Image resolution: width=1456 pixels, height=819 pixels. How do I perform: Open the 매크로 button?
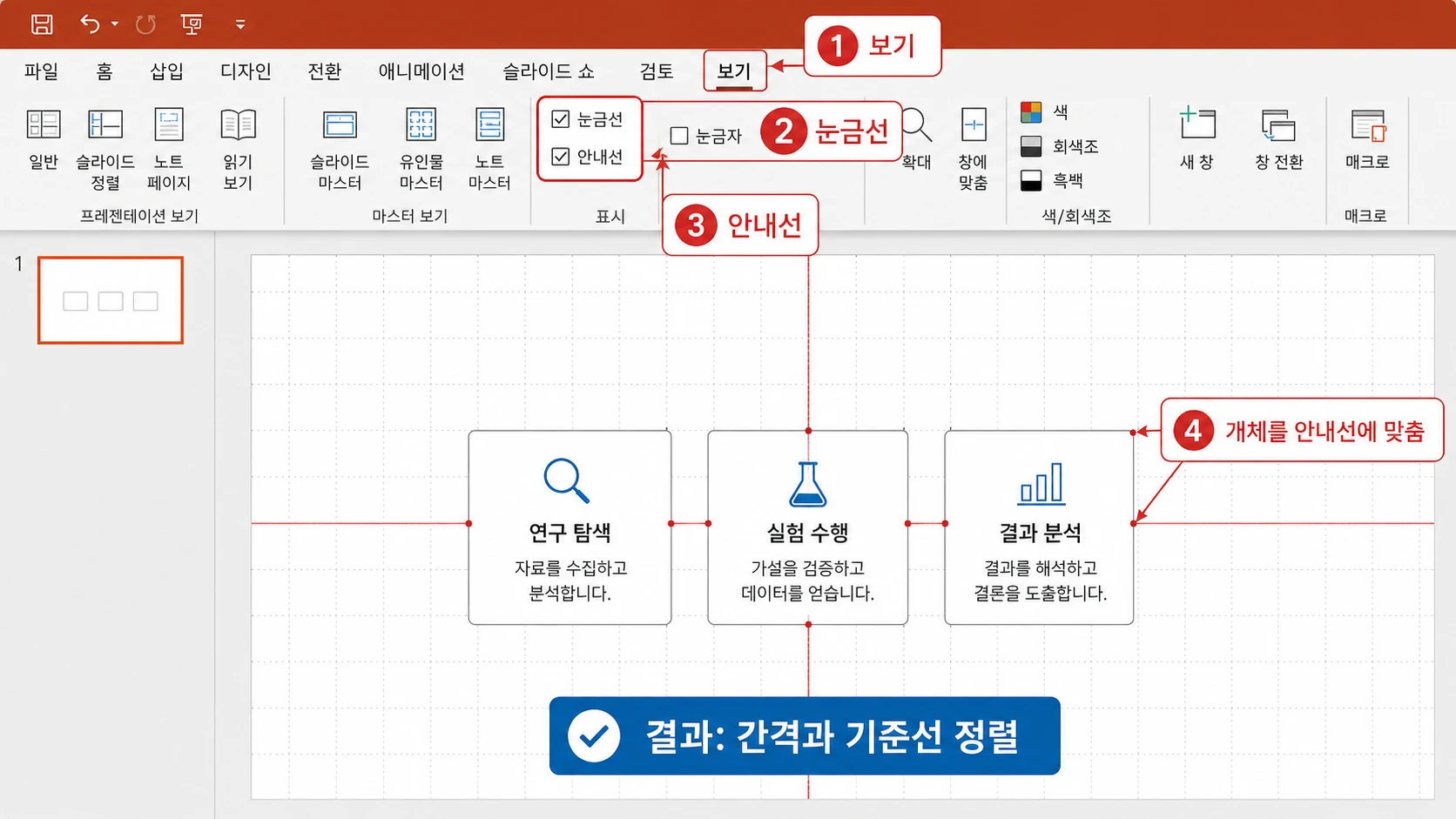click(x=1367, y=139)
